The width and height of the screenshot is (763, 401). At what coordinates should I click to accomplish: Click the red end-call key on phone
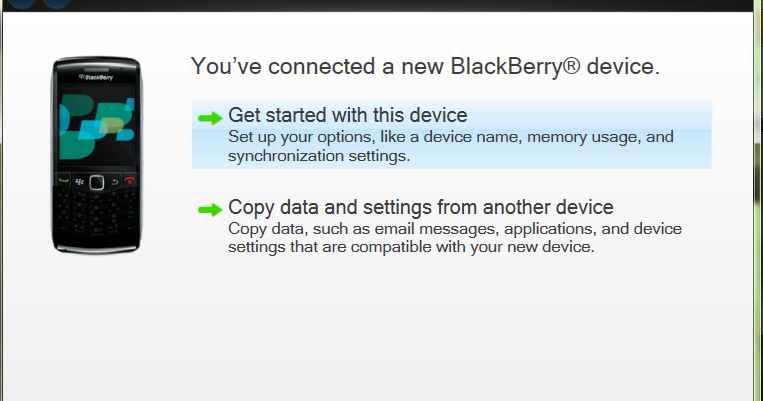pos(130,182)
